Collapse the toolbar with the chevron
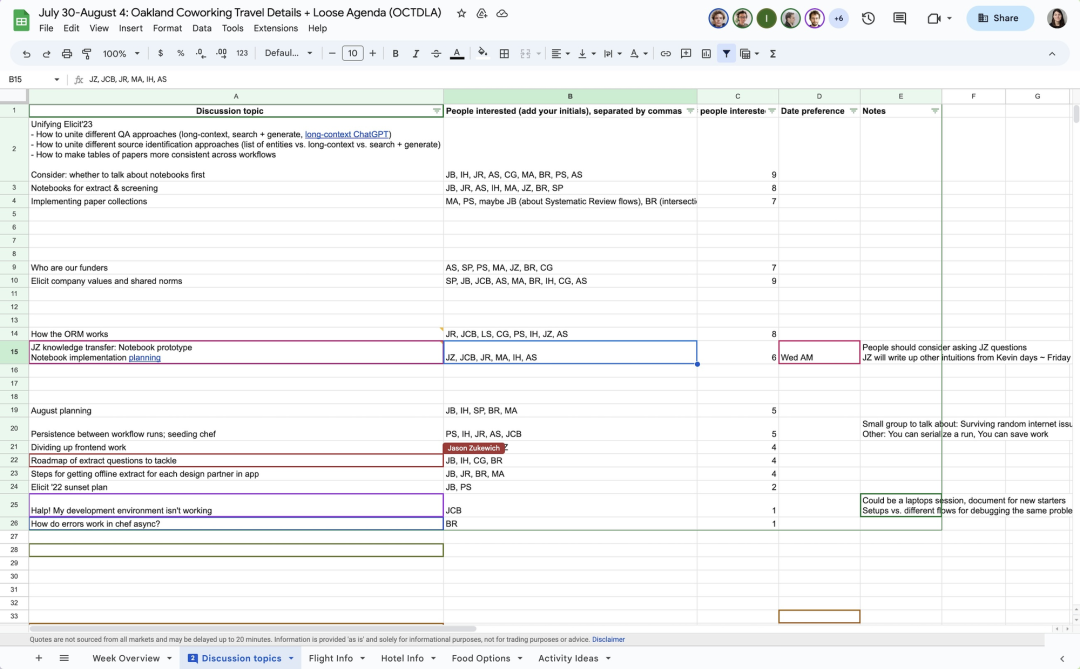Image resolution: width=1080 pixels, height=669 pixels. click(x=1052, y=54)
